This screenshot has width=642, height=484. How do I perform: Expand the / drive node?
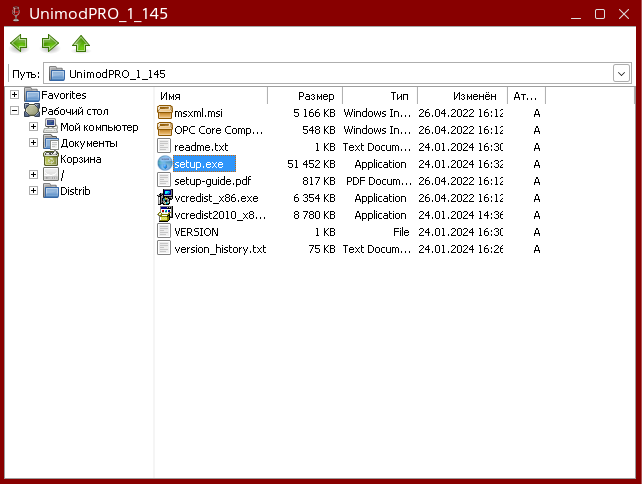coord(34,174)
